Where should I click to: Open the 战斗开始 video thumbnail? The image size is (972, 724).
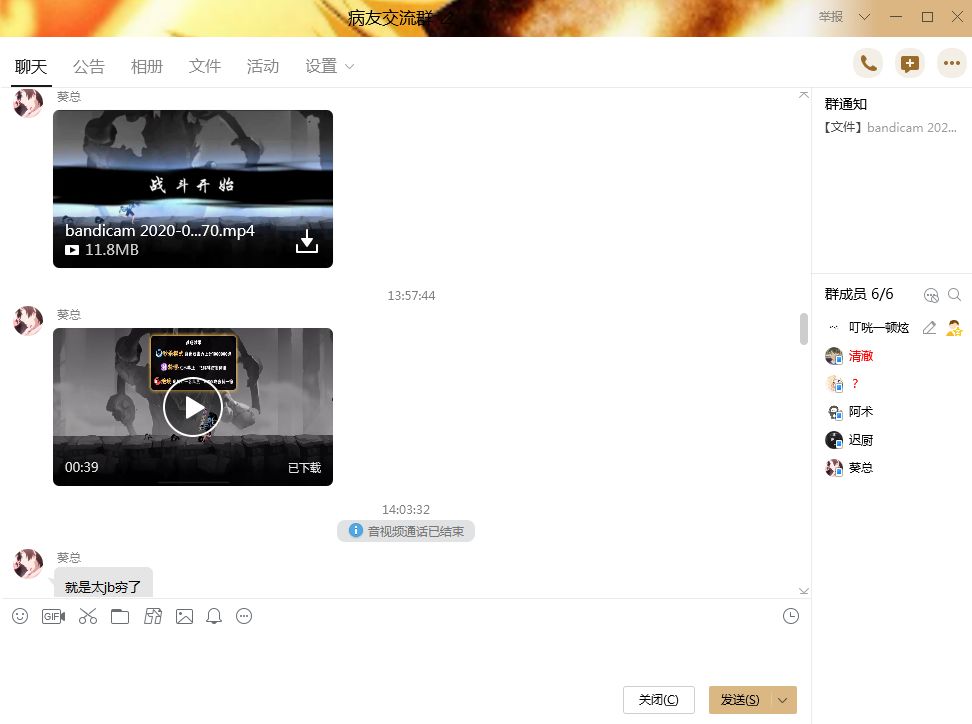pos(193,189)
